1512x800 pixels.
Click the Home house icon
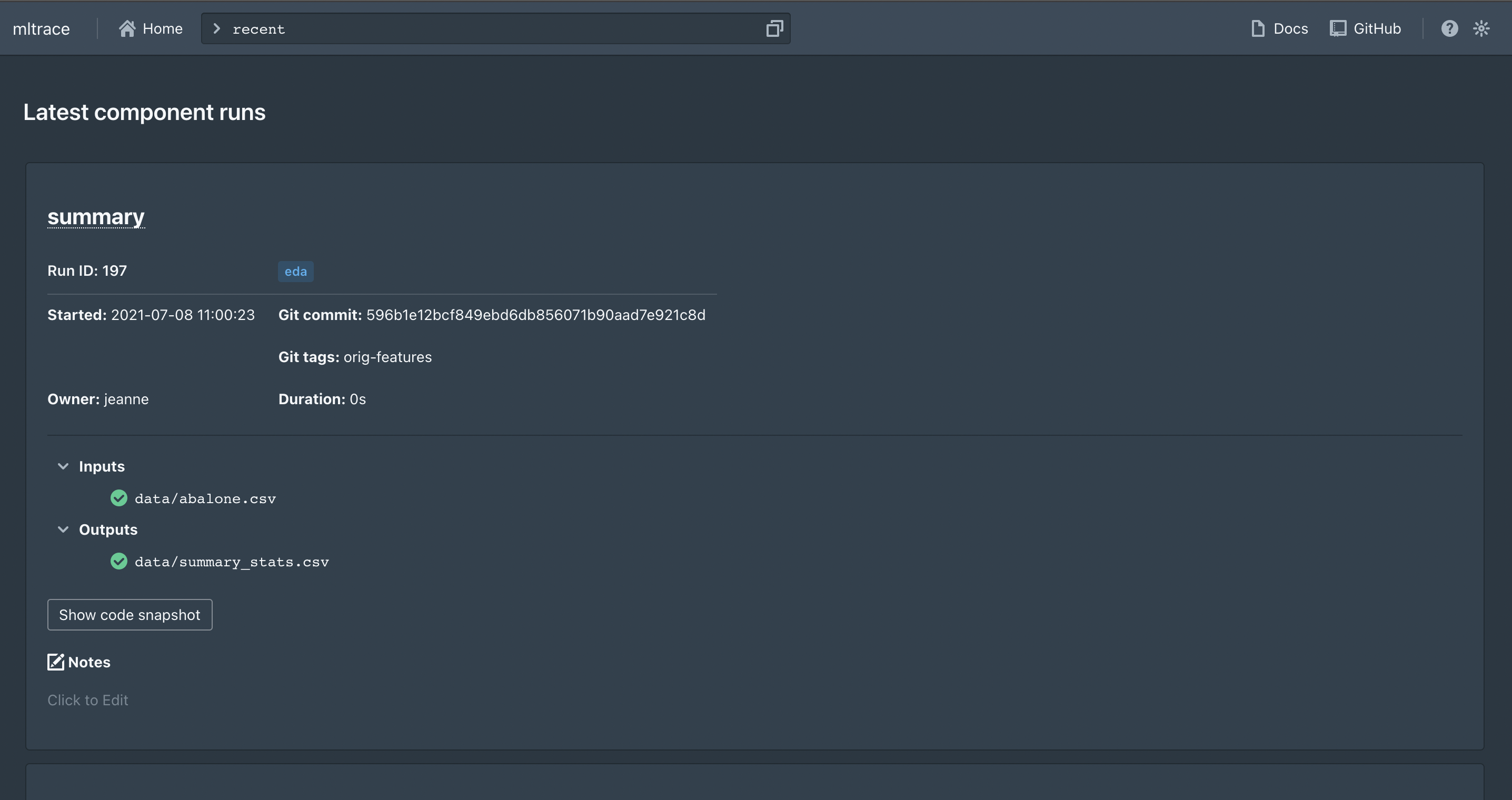(127, 28)
